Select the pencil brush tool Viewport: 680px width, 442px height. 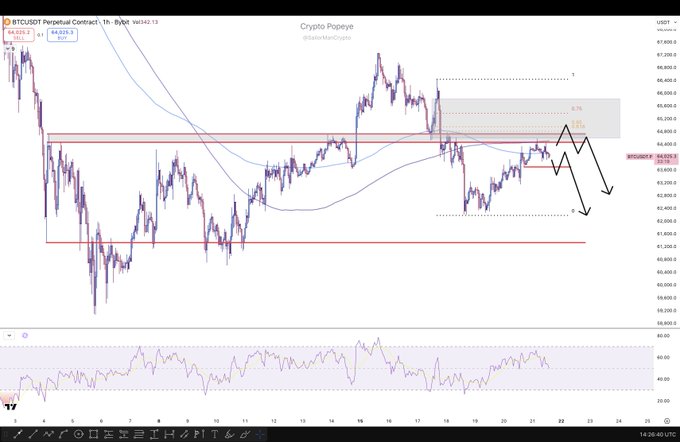[x=184, y=434]
